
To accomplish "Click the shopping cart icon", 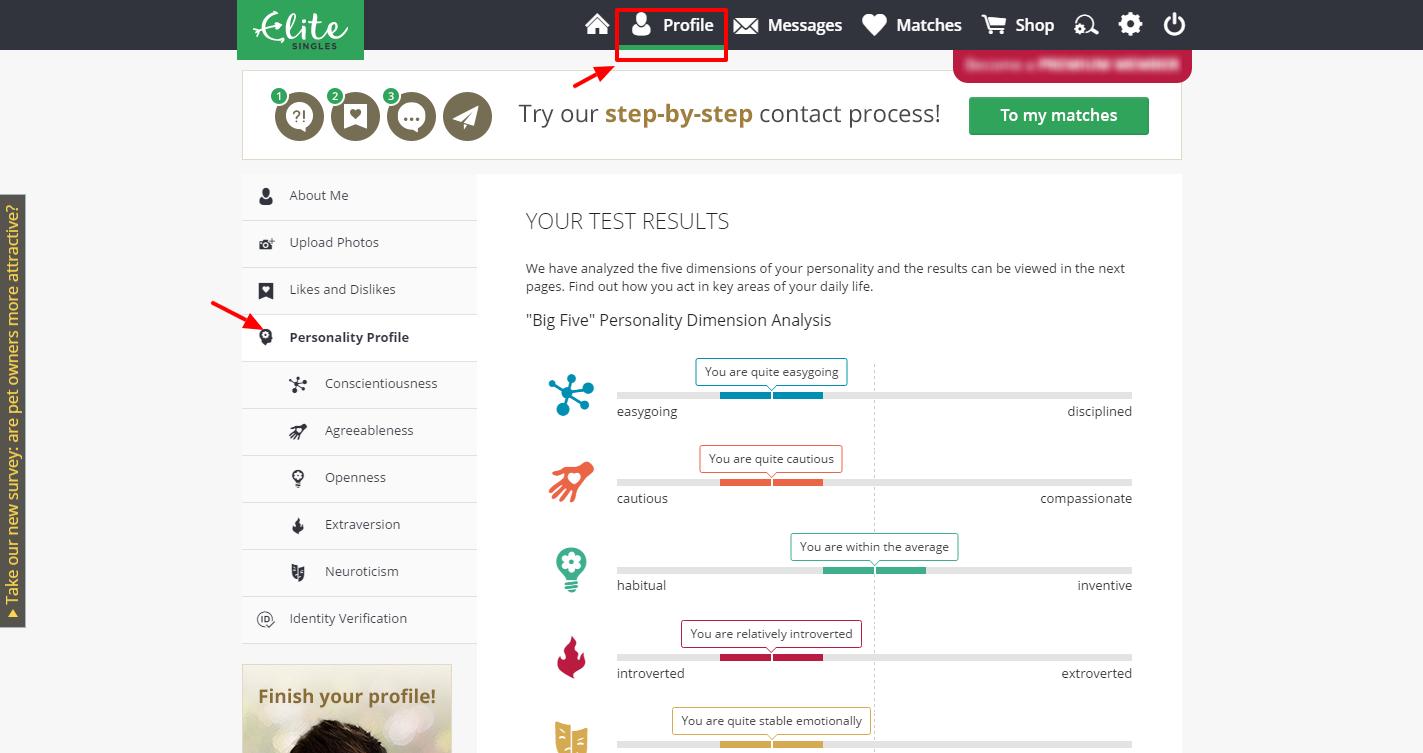I will tap(993, 25).
